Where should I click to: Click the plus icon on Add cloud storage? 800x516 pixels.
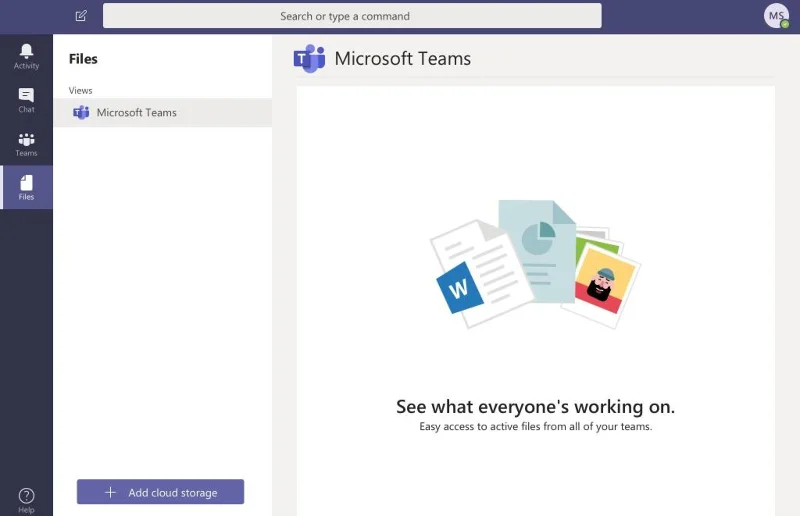110,493
